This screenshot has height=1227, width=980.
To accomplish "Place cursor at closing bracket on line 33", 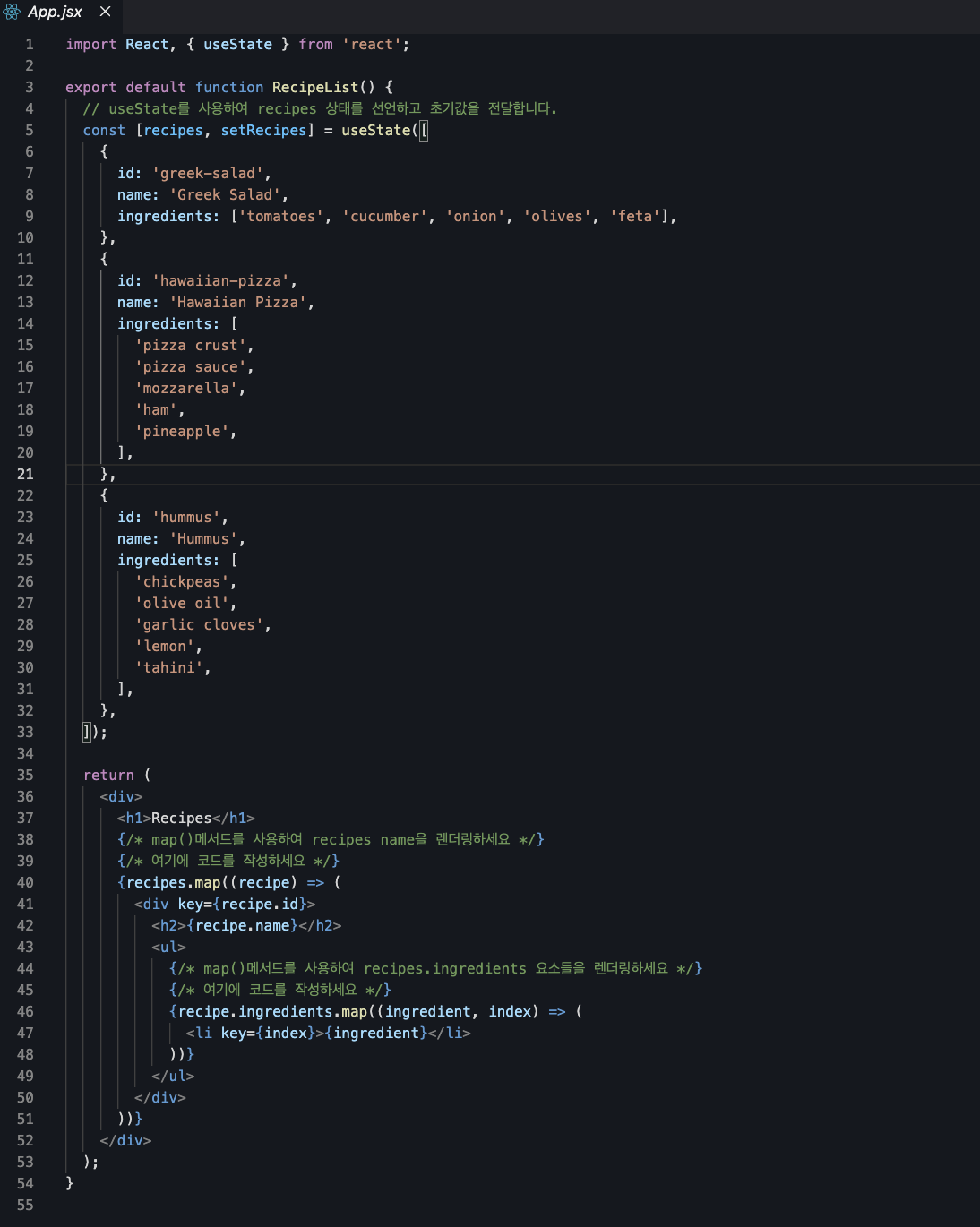I will [x=87, y=732].
